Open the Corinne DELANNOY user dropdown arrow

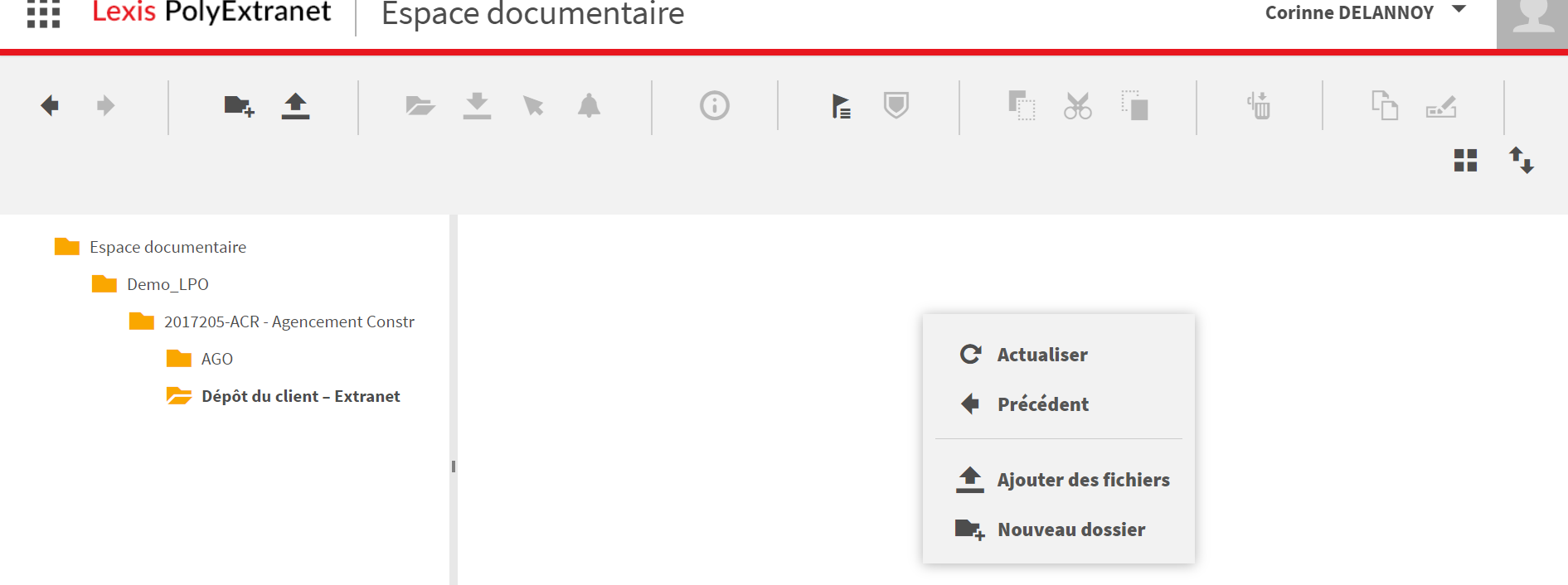[x=1459, y=10]
